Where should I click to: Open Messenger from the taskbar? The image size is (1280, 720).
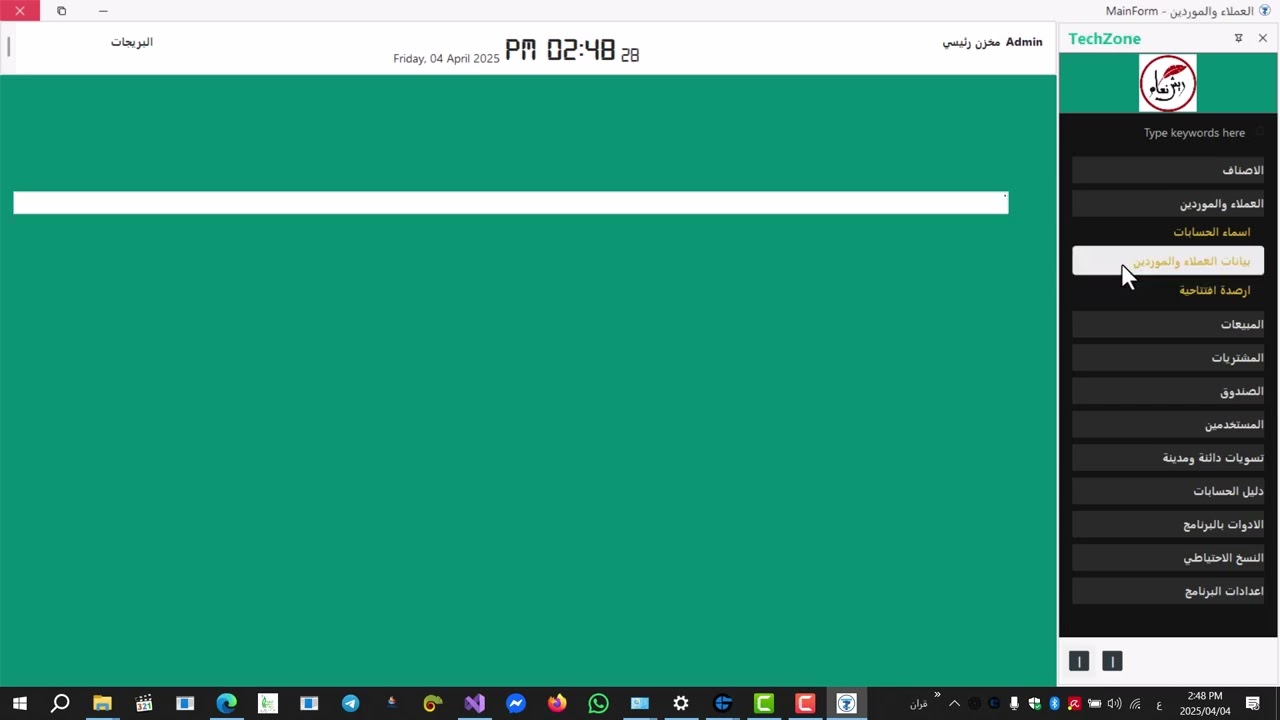pos(516,703)
